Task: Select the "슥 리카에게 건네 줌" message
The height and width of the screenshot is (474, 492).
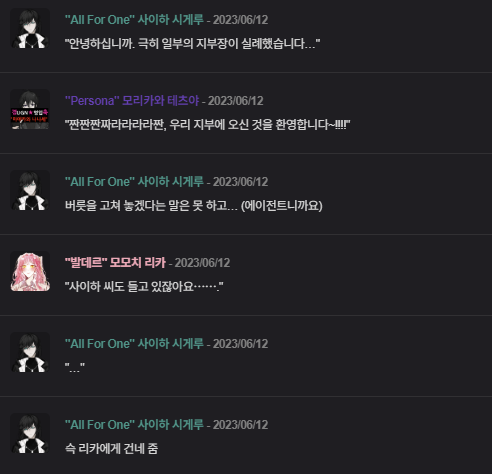Action: [x=111, y=449]
